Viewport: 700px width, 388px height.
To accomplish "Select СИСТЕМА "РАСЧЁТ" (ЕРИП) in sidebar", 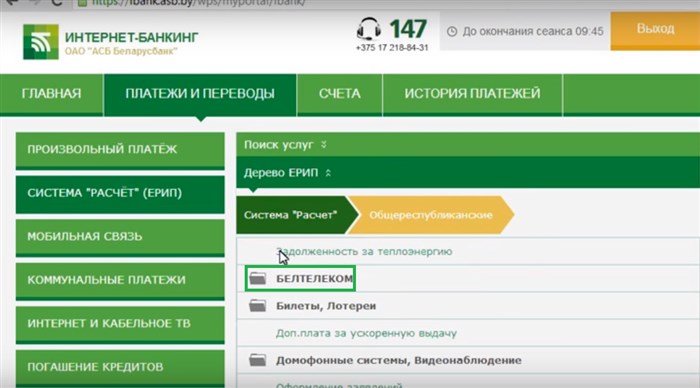I will point(120,194).
